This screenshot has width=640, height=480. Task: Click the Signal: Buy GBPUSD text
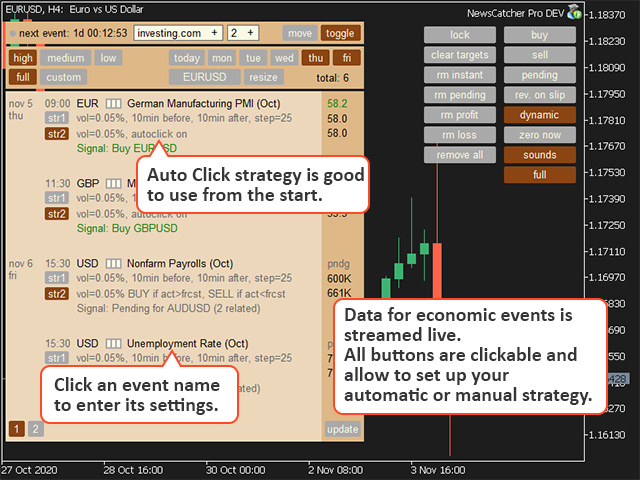click(127, 228)
